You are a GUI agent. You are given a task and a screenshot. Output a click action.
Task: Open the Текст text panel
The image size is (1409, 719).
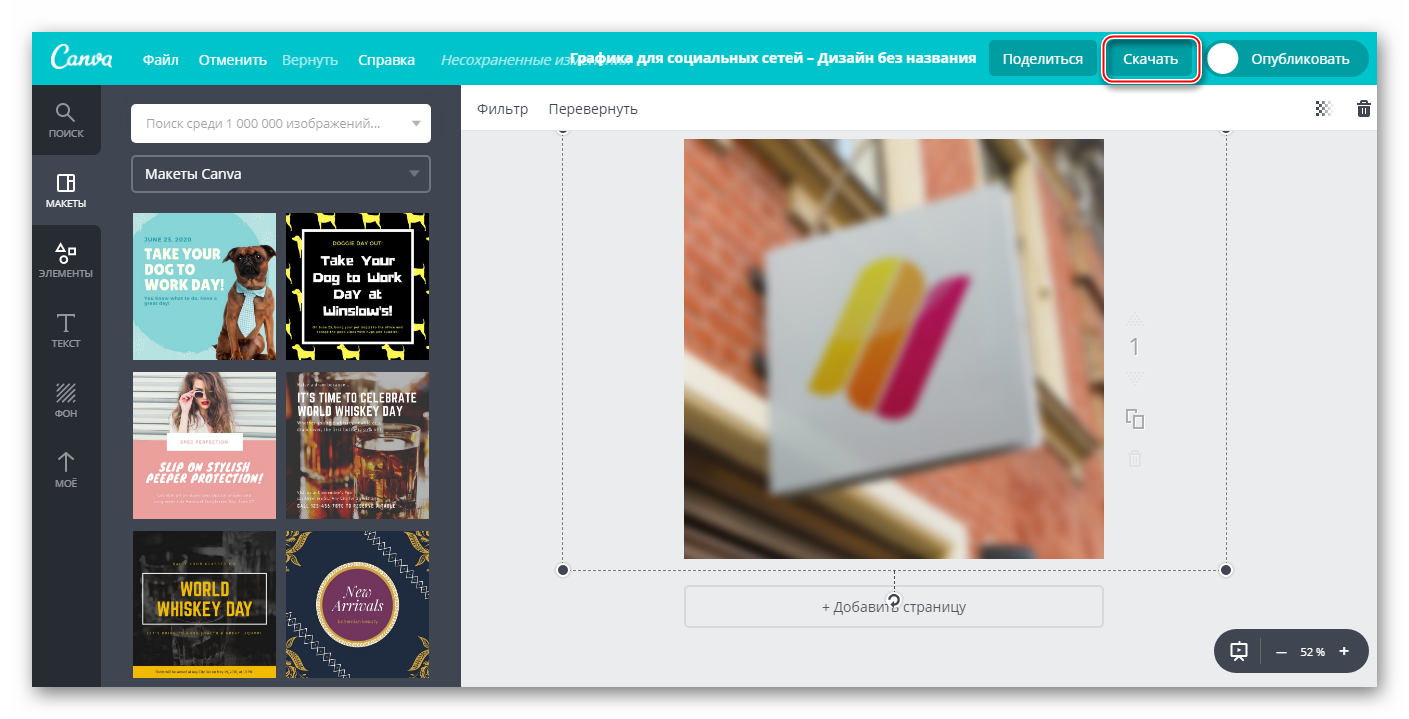(x=66, y=330)
